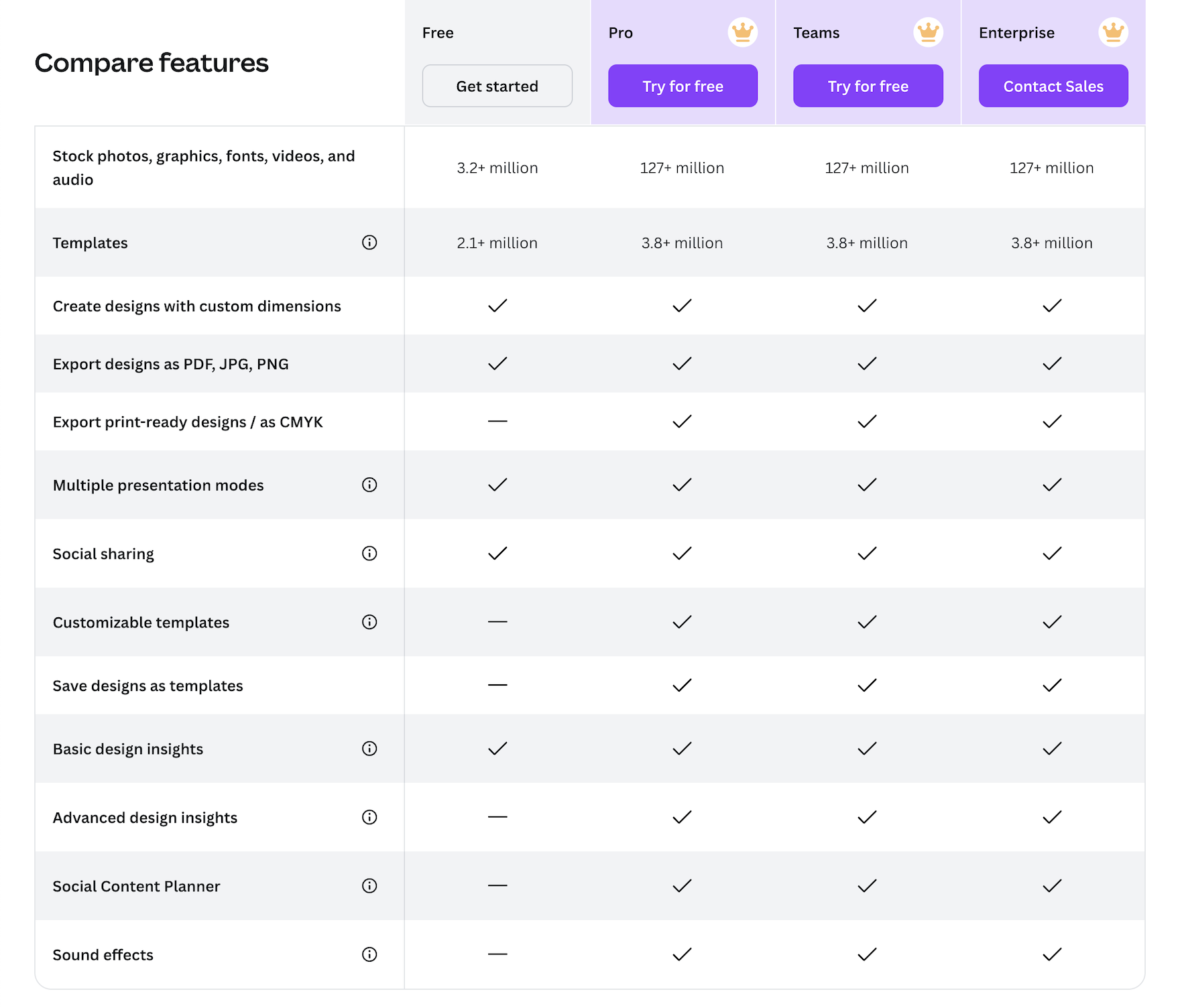The height and width of the screenshot is (1008, 1180).
Task: Click the Compare features heading
Action: pos(152,63)
